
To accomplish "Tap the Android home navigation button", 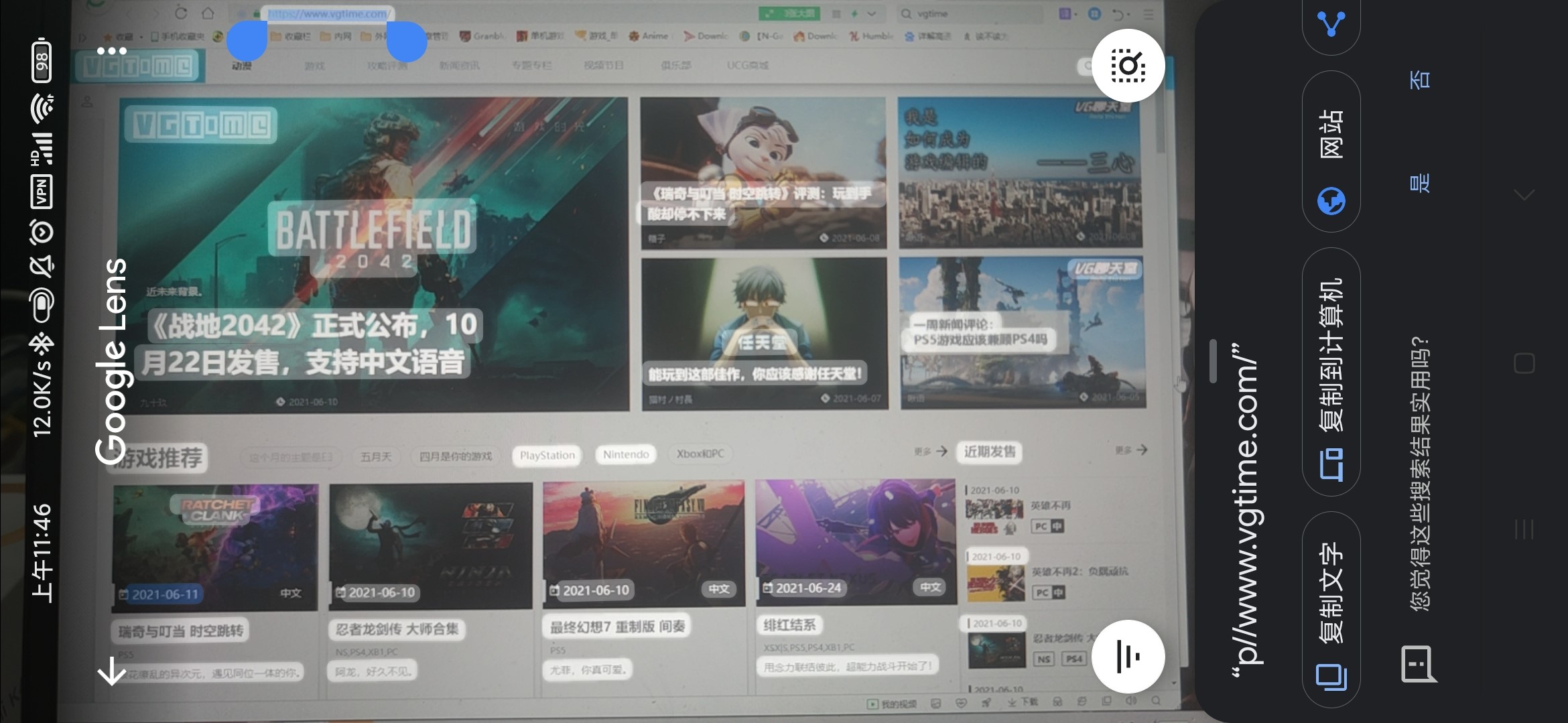I will click(1524, 363).
